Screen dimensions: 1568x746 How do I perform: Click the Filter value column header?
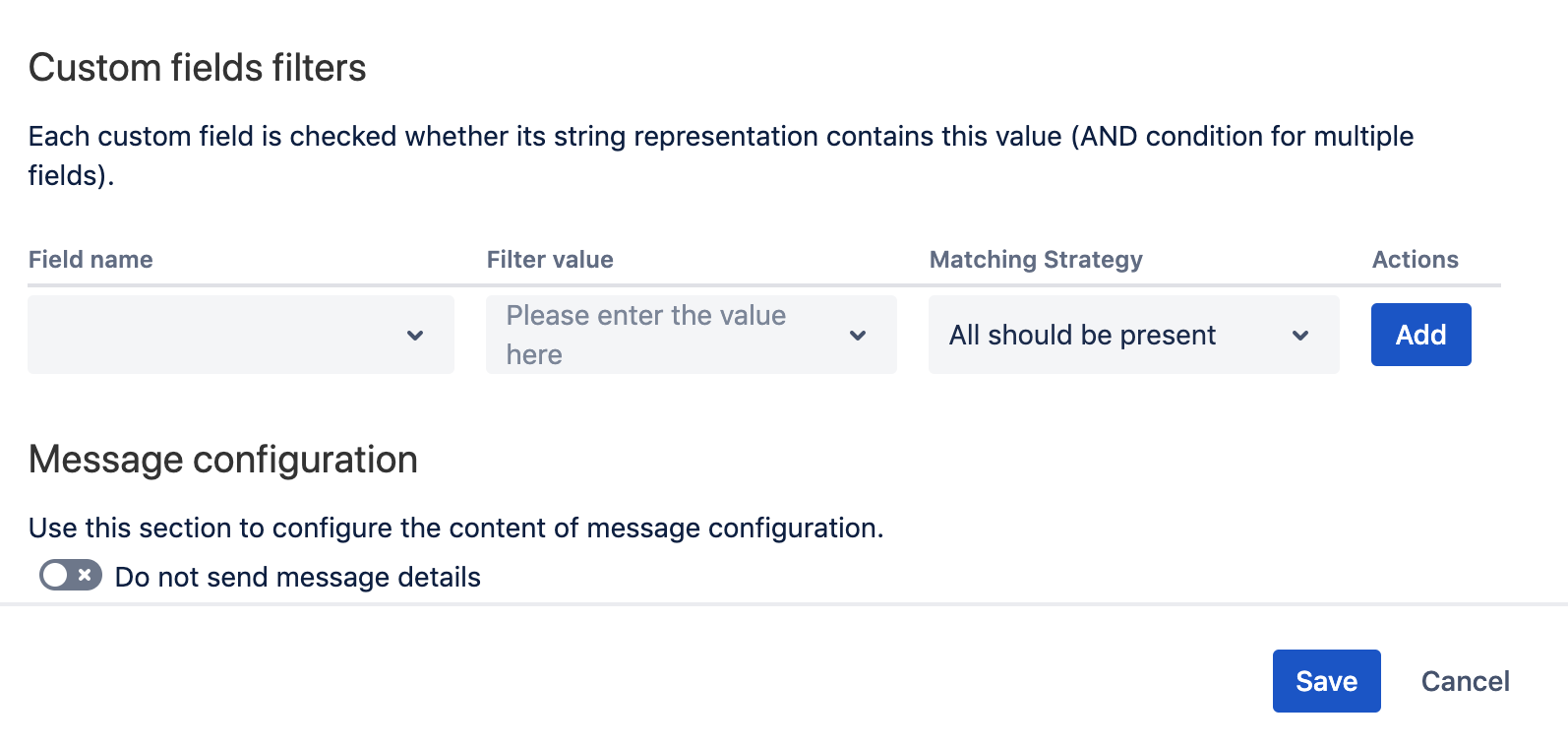tap(550, 260)
